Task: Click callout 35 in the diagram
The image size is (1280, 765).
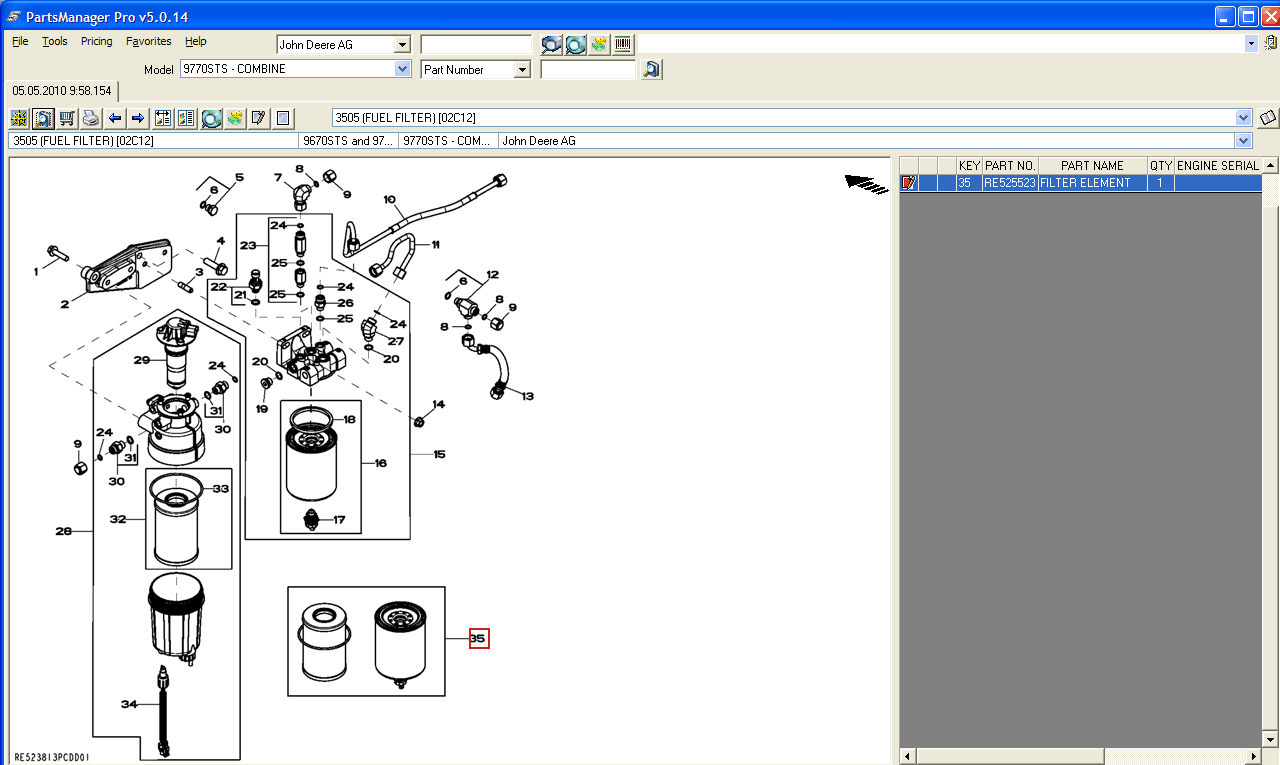Action: [x=479, y=639]
